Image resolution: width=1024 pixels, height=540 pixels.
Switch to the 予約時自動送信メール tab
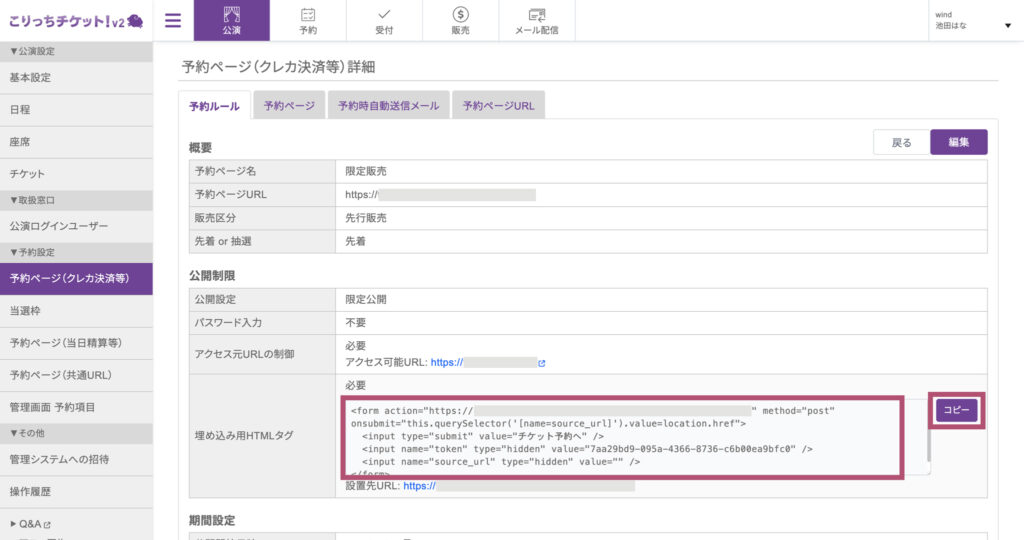click(388, 105)
